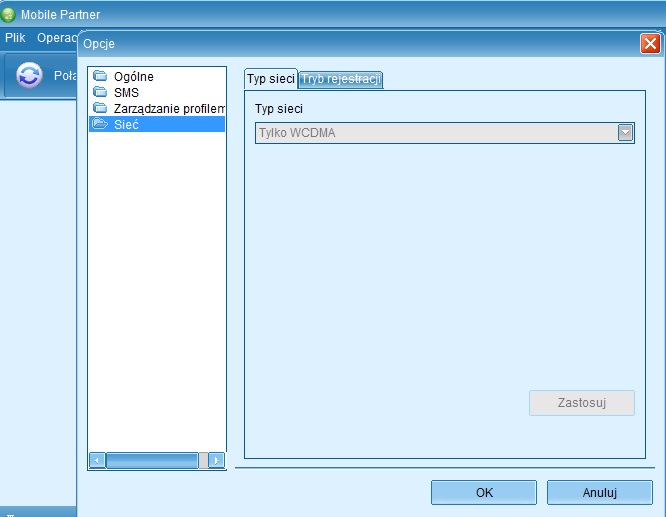
Task: Confirm settings with the OK button
Action: pos(484,492)
